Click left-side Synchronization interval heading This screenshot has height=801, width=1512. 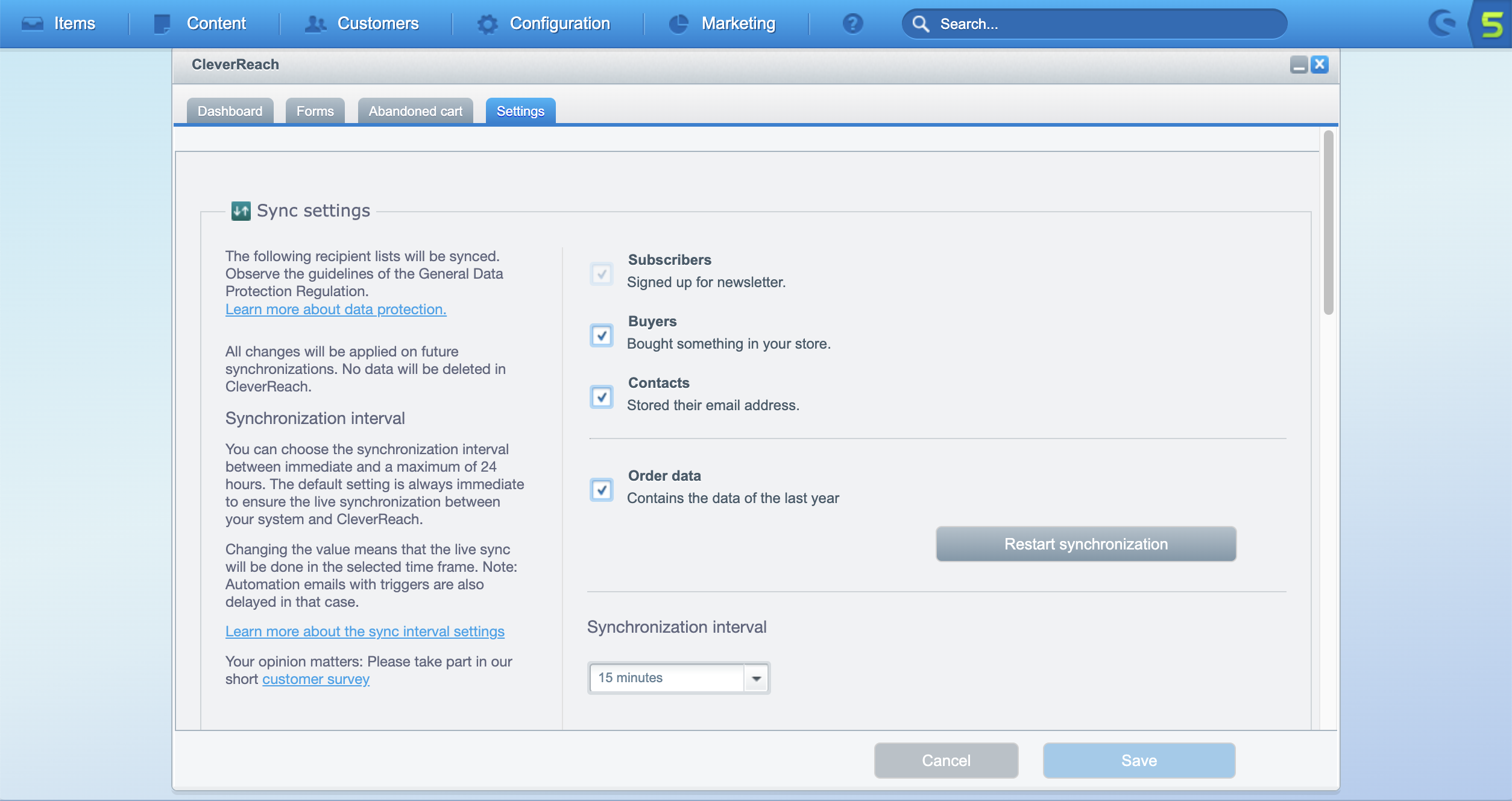click(315, 419)
